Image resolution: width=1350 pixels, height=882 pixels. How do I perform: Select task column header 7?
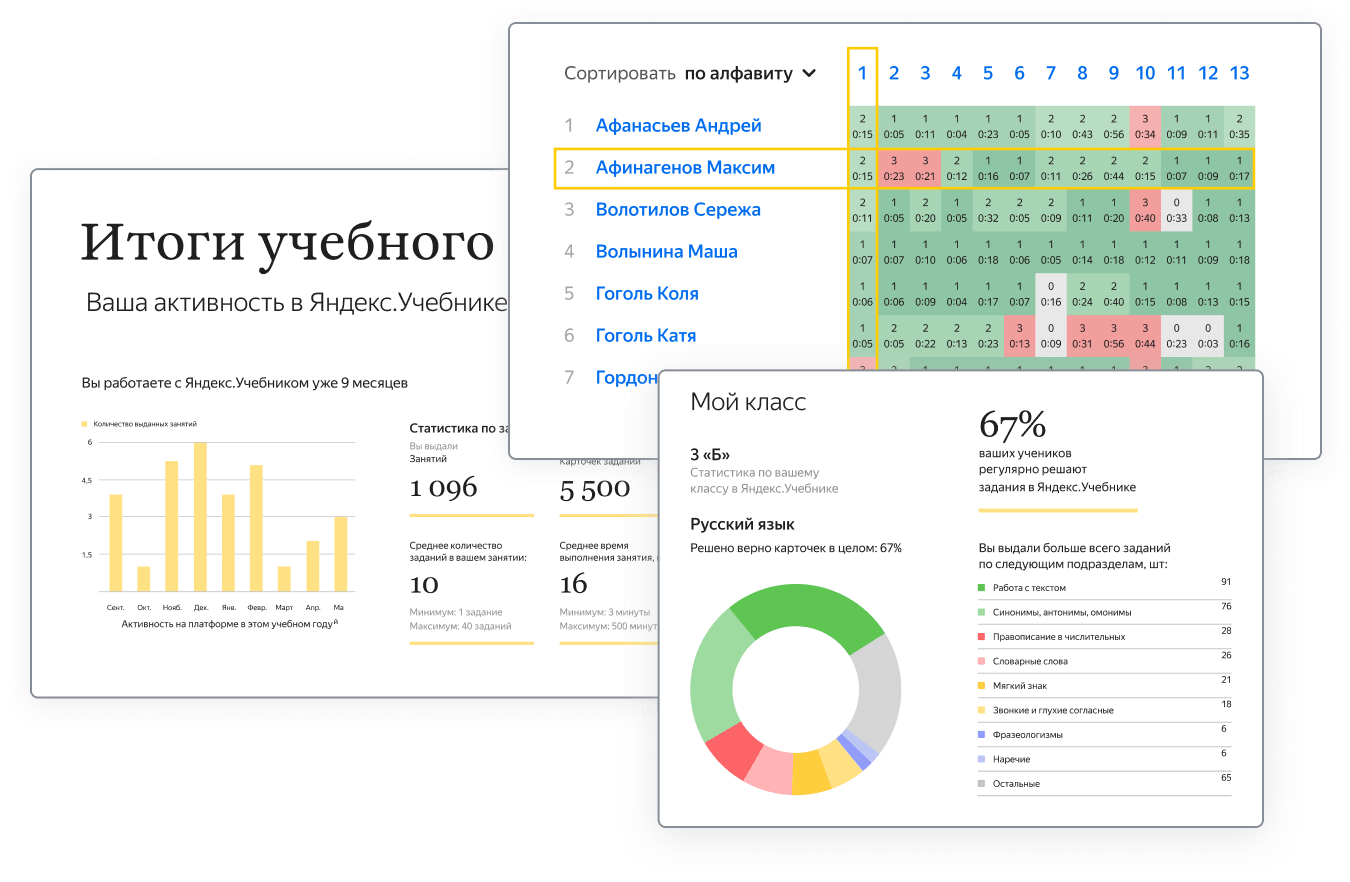(x=1050, y=73)
